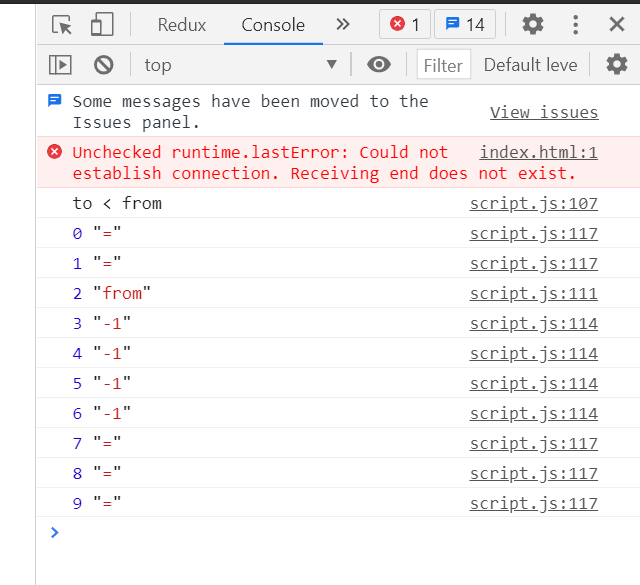Open the top JavaScript context dropdown

coord(240,65)
